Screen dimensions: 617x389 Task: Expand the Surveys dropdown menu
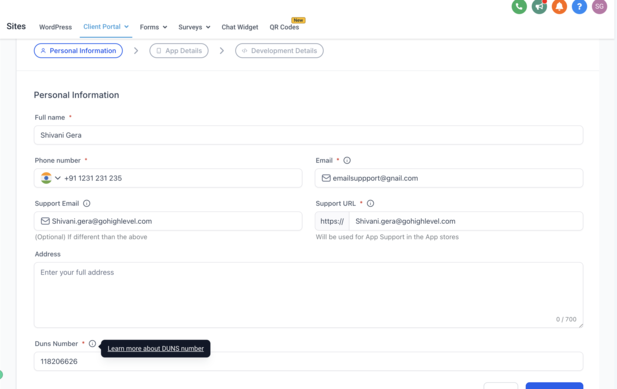194,27
